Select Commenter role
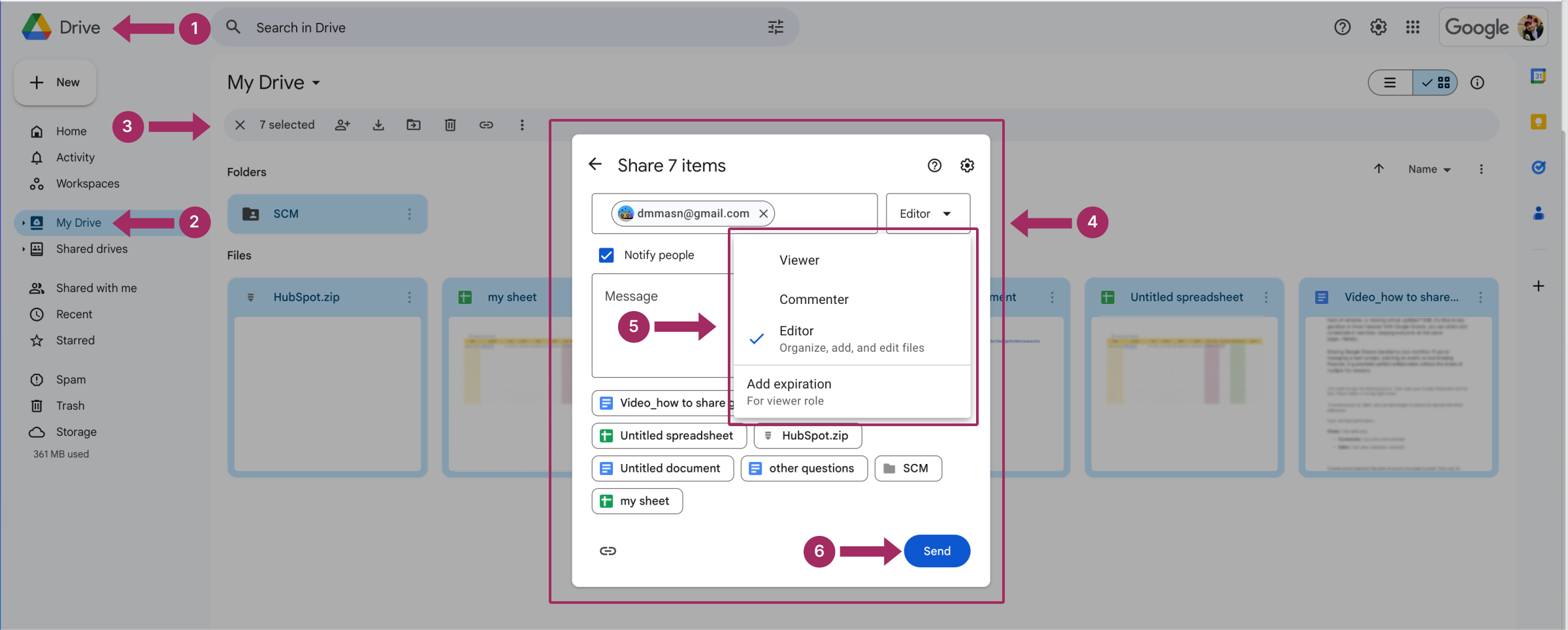Viewport: 1568px width, 630px height. click(852, 299)
